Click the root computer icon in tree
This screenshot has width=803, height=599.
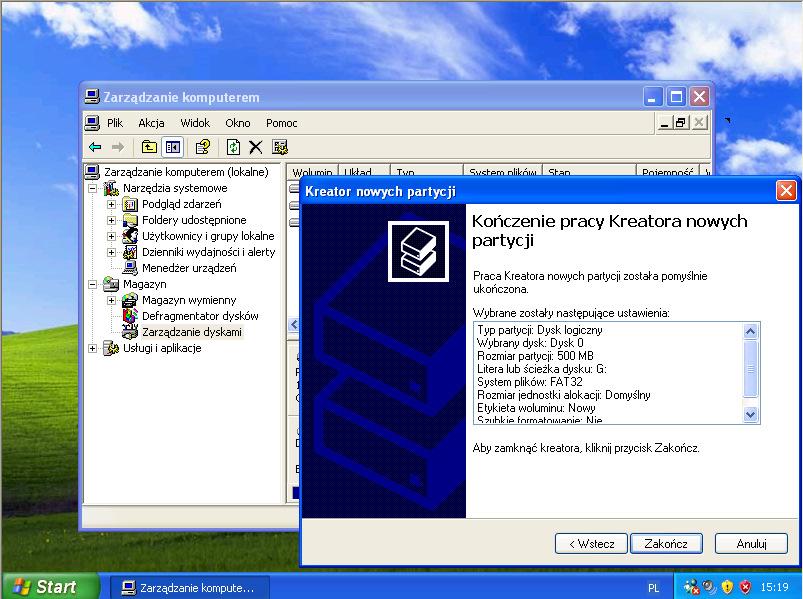pos(92,172)
